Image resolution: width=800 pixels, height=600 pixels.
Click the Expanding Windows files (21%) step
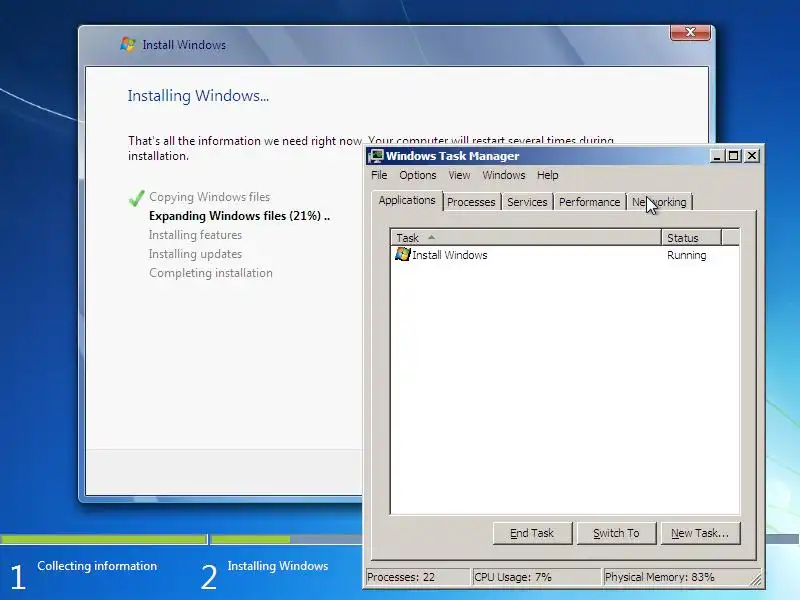(x=239, y=216)
